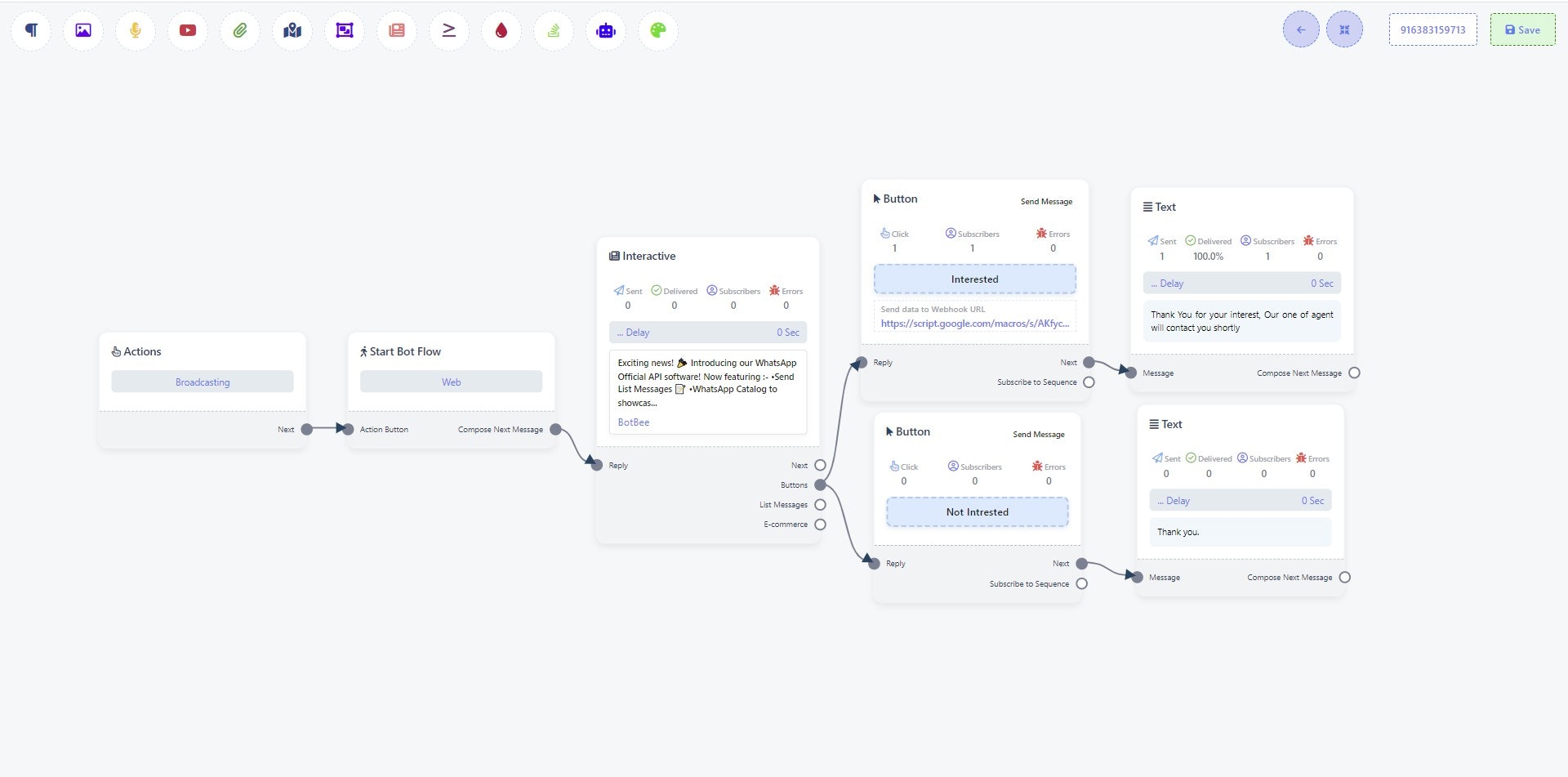Open the Interactive message text starting 'Exciting news!'
1568x777 pixels.
pos(708,382)
